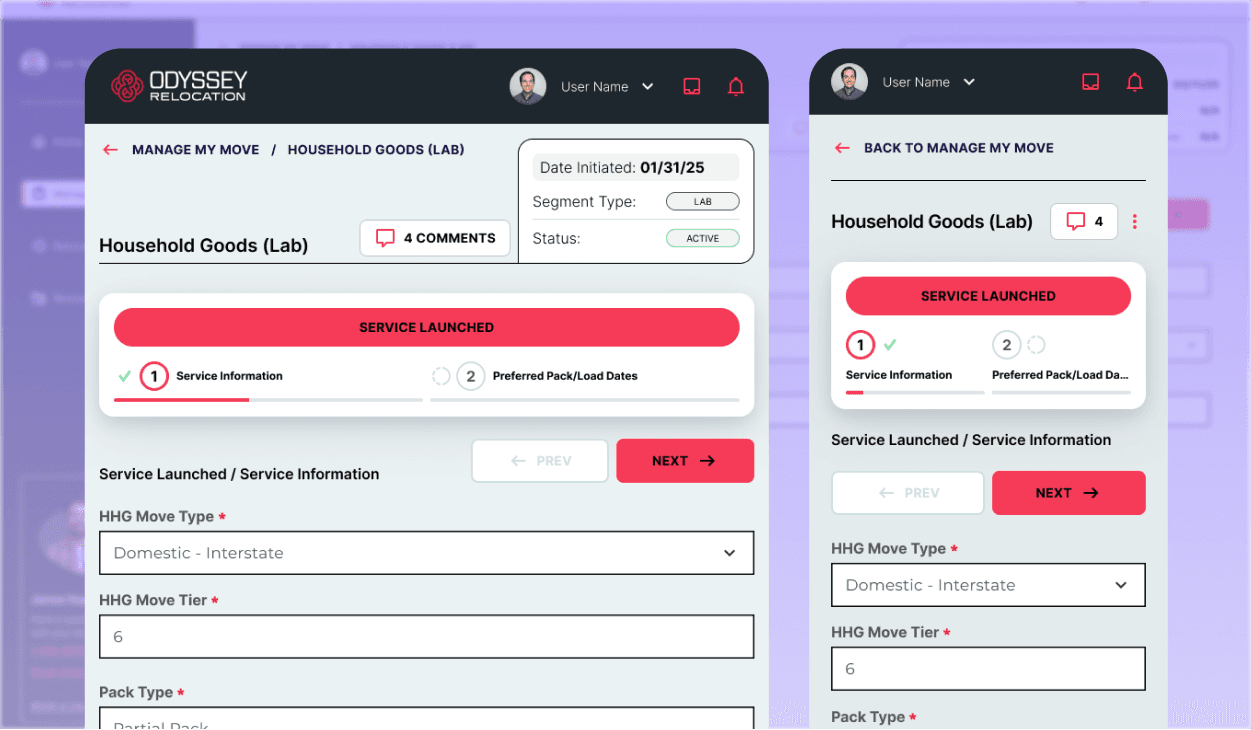Expand the User Name menu in mobile header
The height and width of the screenshot is (730, 1251).
pos(928,82)
